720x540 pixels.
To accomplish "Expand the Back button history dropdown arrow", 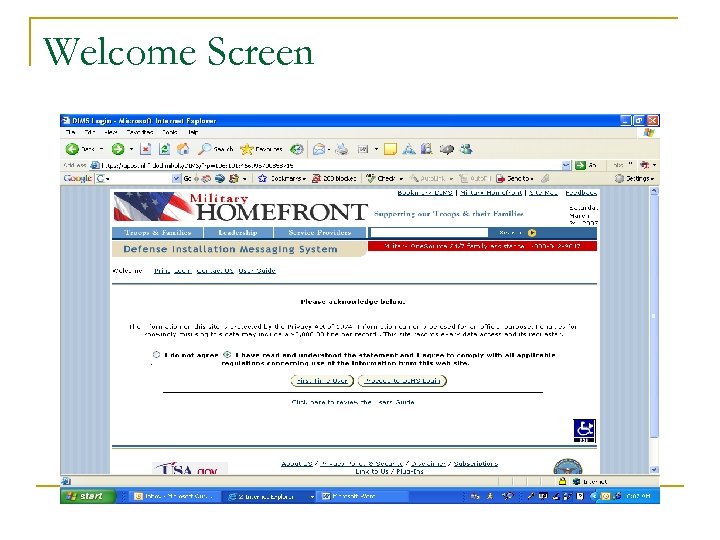I will click(x=101, y=149).
